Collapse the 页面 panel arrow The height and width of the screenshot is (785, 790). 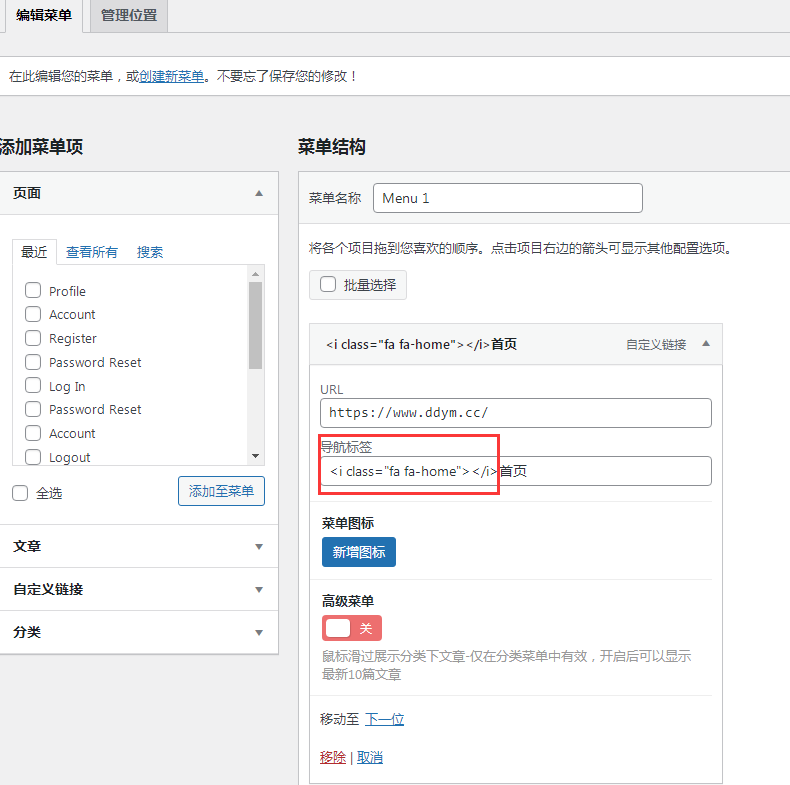[x=259, y=193]
